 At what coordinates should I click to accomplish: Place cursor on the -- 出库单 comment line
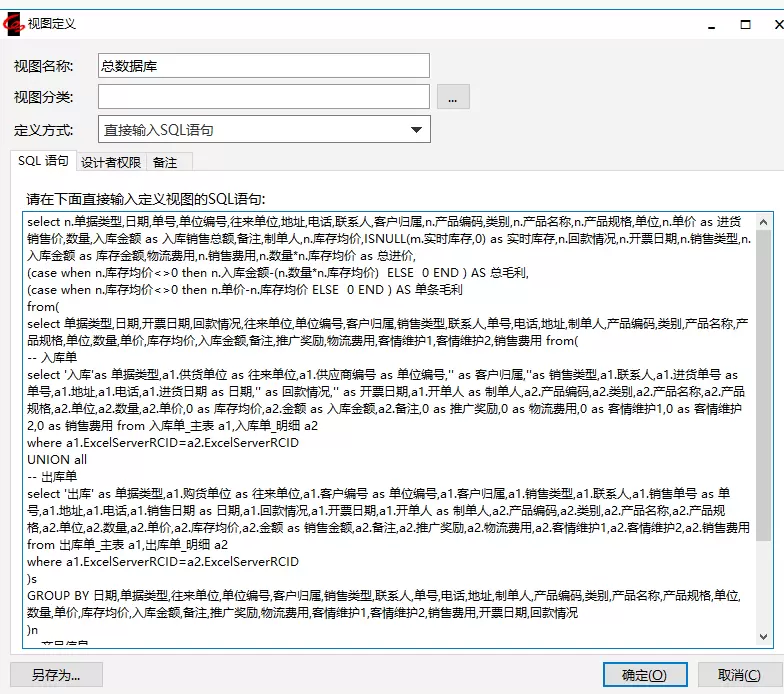(56, 477)
